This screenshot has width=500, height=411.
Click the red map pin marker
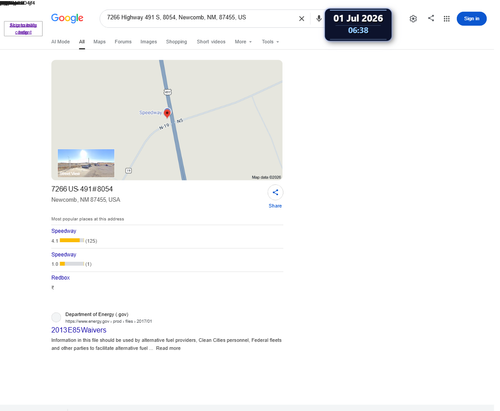coord(167,113)
